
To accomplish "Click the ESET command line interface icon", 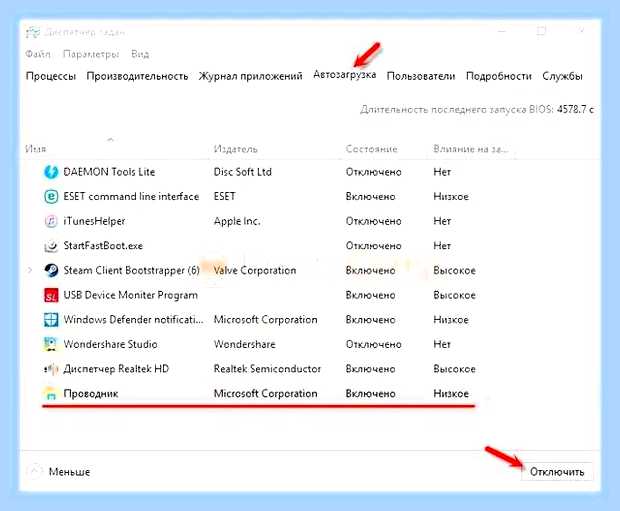I will point(51,197).
